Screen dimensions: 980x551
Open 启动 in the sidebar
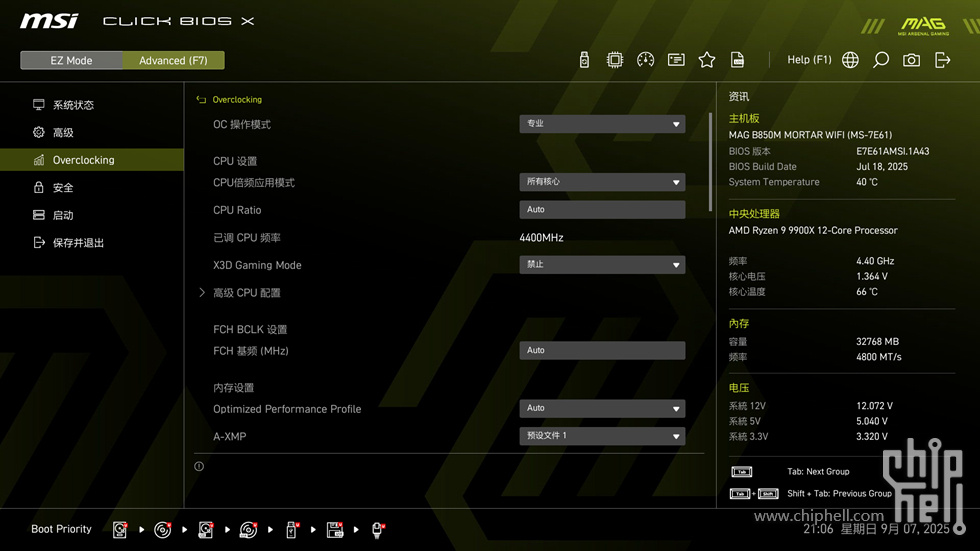92,215
